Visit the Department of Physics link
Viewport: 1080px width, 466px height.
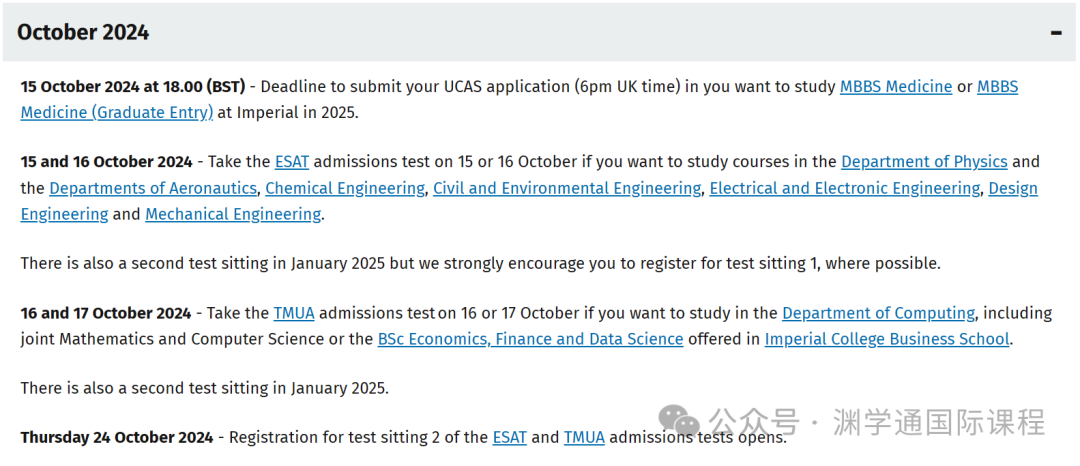point(924,162)
